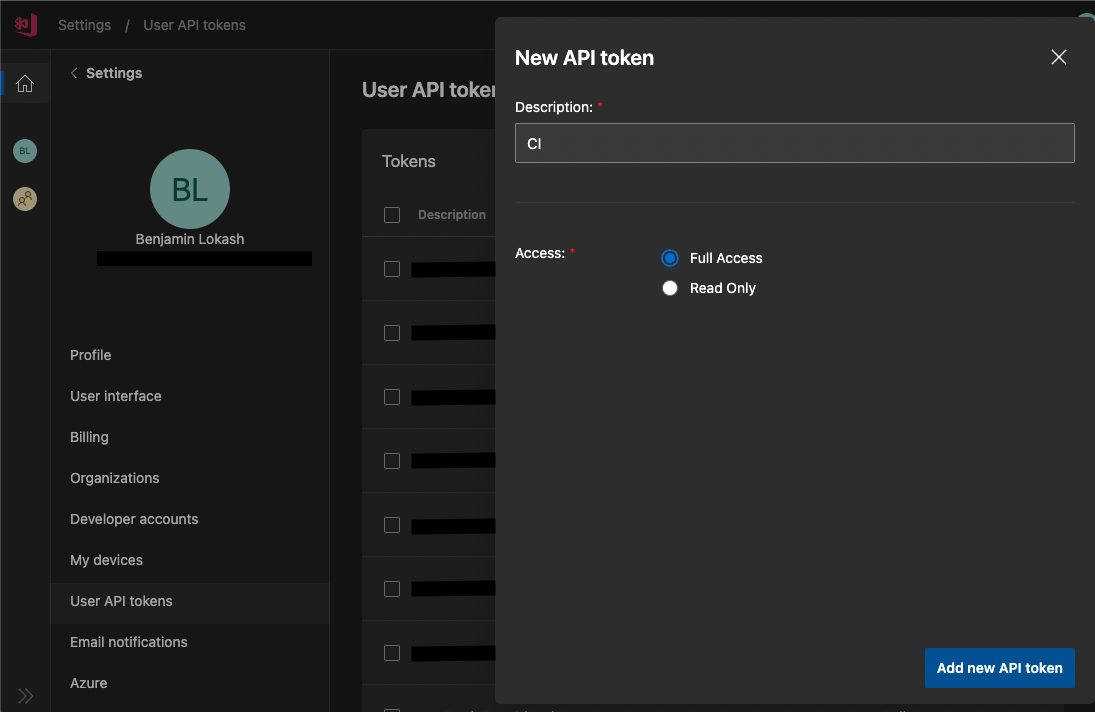Click the Description input field
1095x712 pixels.
794,143
